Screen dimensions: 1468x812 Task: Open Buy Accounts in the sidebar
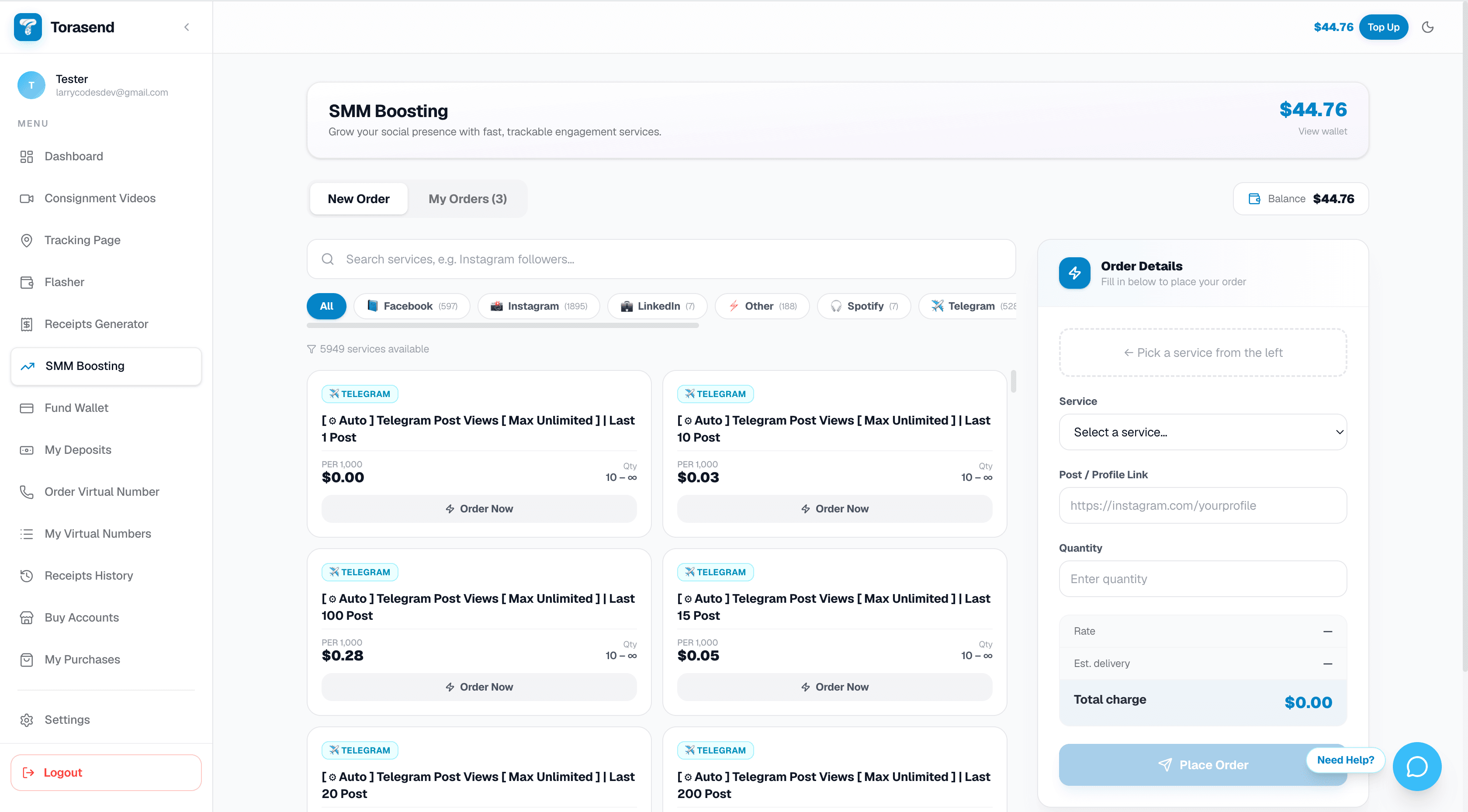[x=106, y=618]
